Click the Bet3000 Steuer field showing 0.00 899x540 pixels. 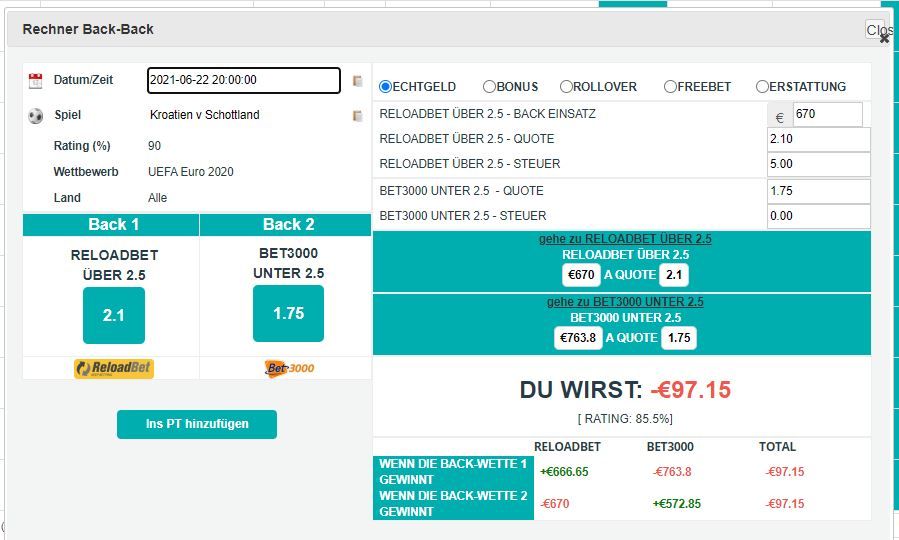click(819, 216)
